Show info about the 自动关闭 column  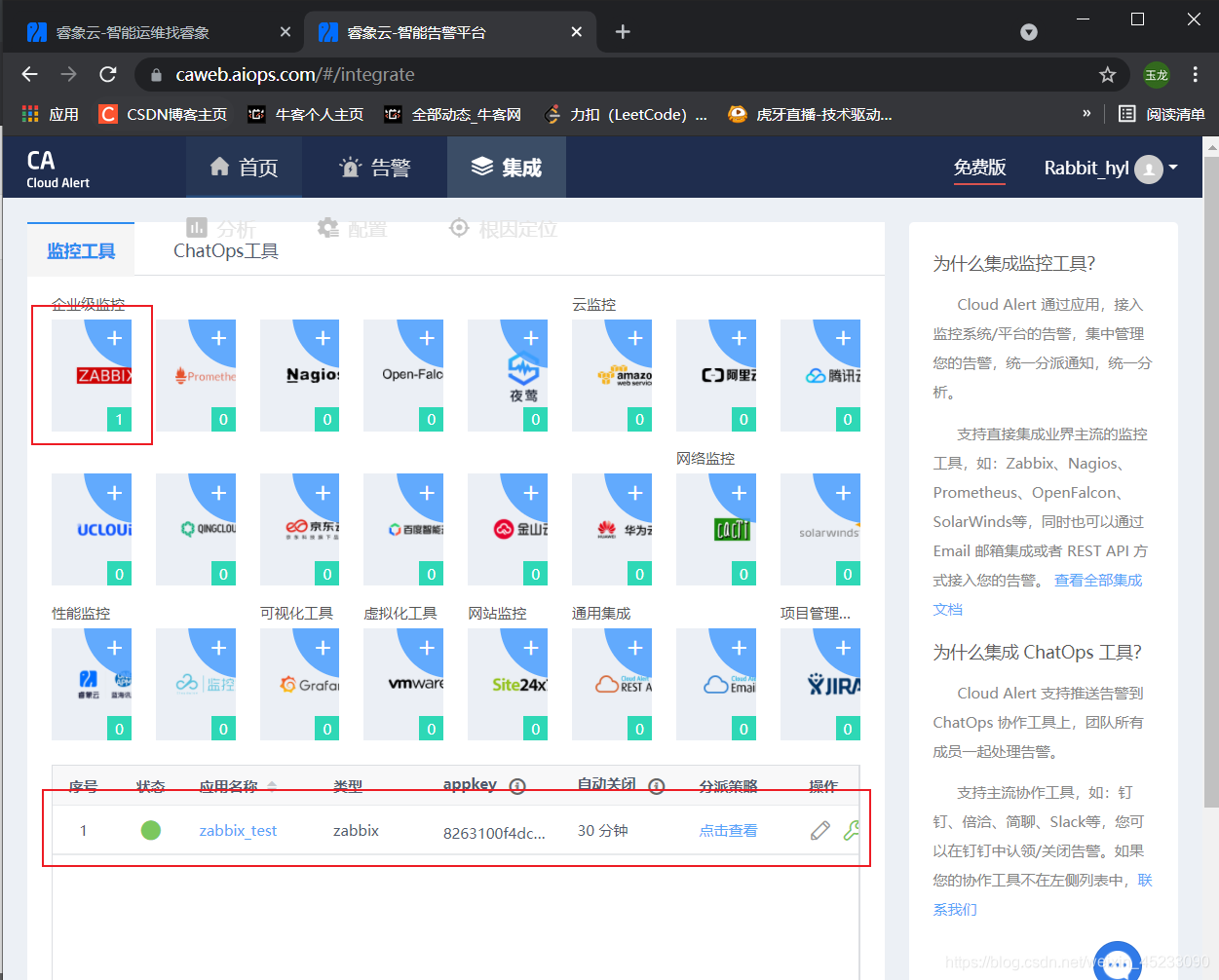coord(657,786)
